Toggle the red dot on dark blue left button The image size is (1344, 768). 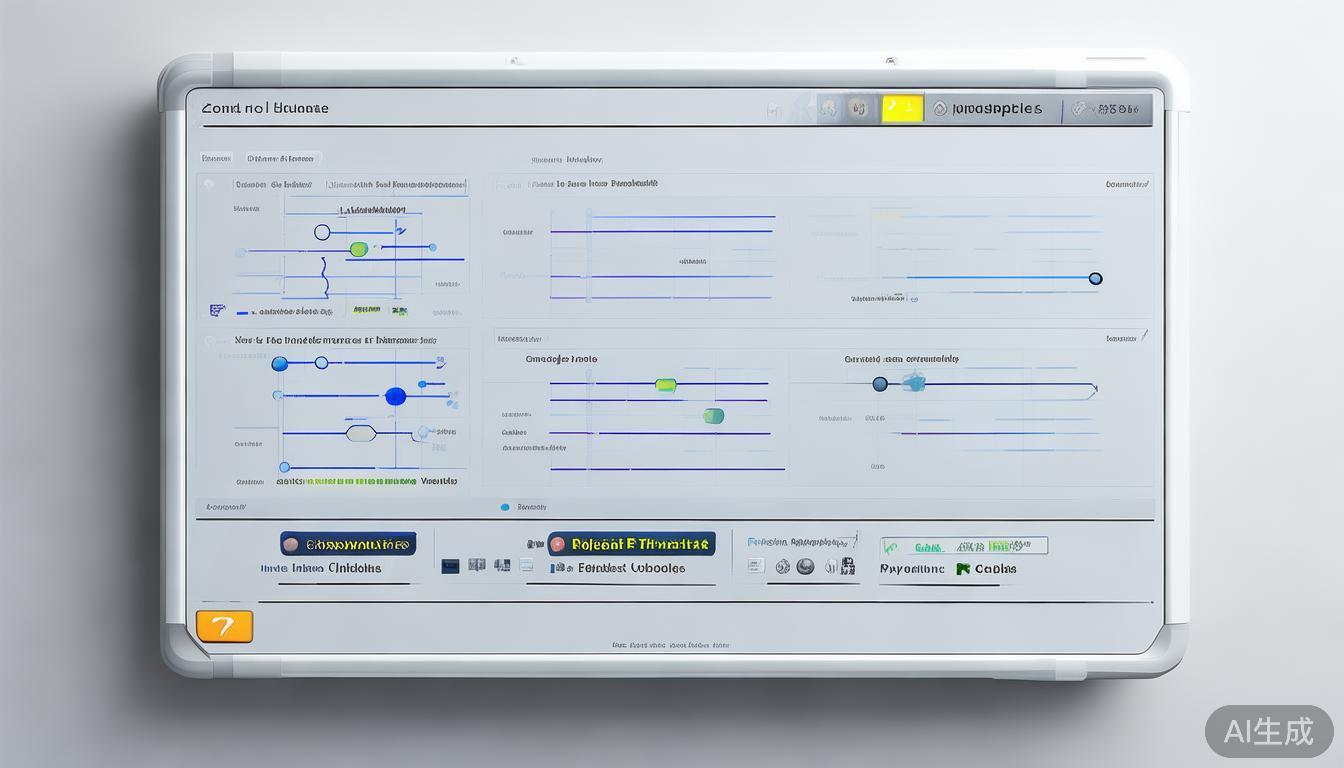tap(291, 545)
